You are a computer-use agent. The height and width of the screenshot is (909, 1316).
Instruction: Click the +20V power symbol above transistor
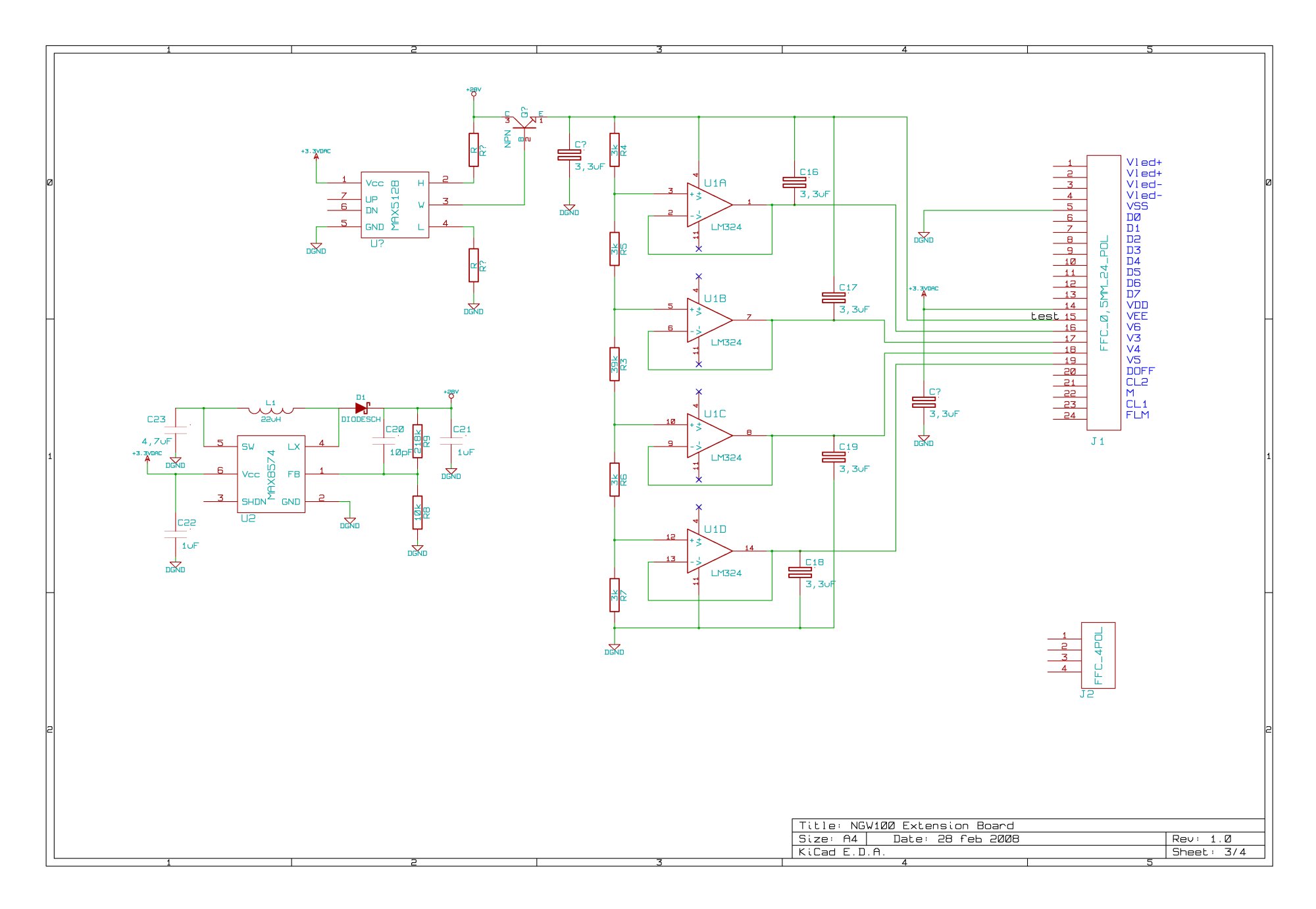(x=473, y=93)
